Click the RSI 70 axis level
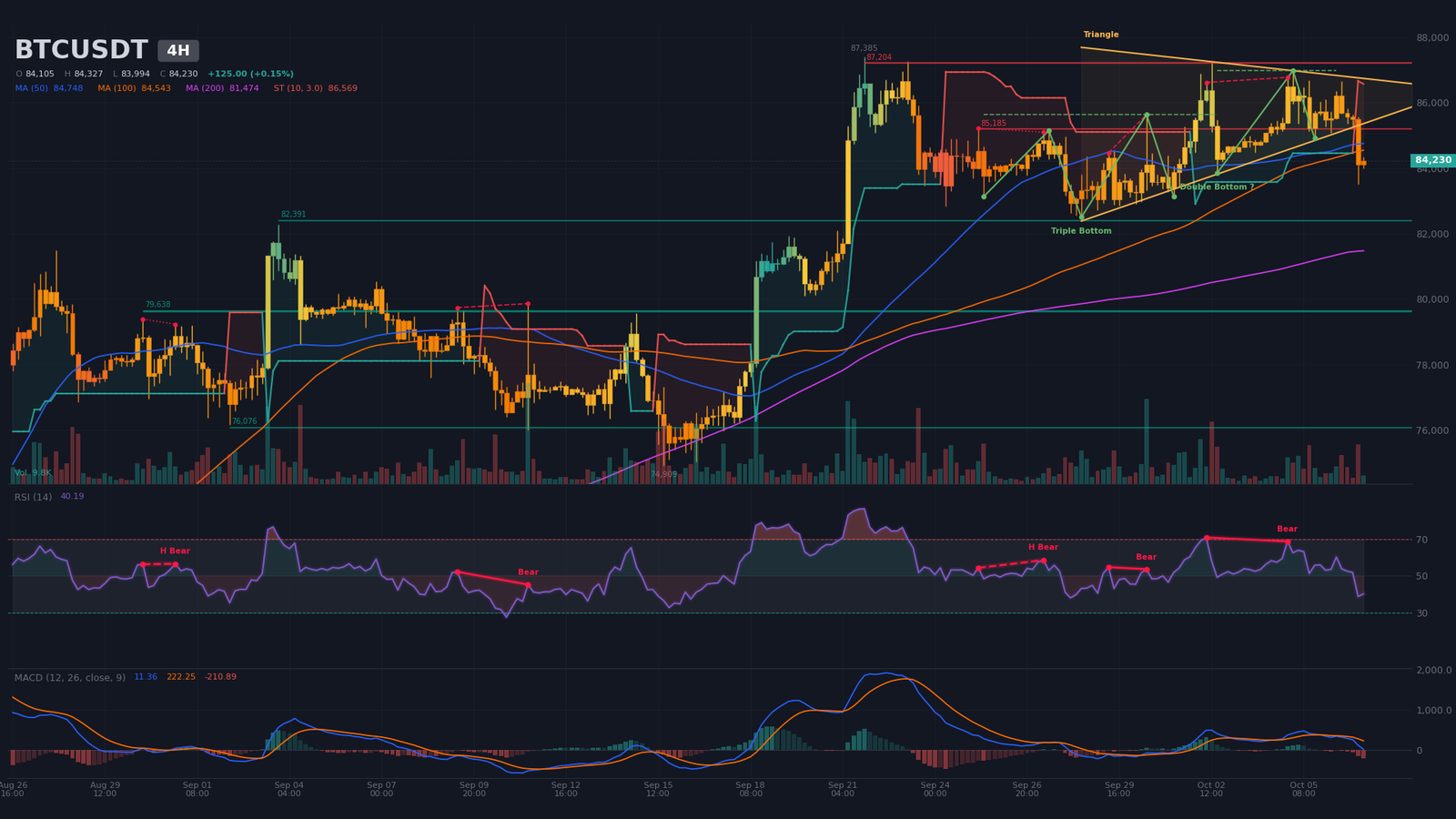This screenshot has height=819, width=1456. tap(1421, 540)
